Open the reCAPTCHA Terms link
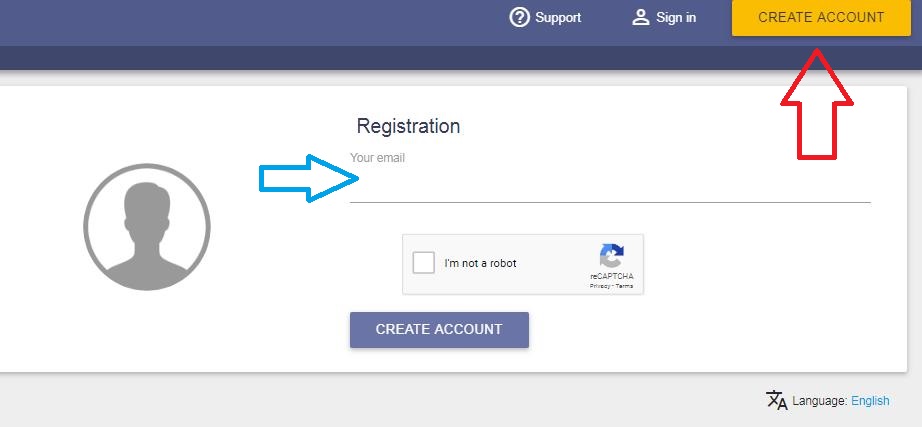Viewport: 922px width, 427px height. pos(624,286)
